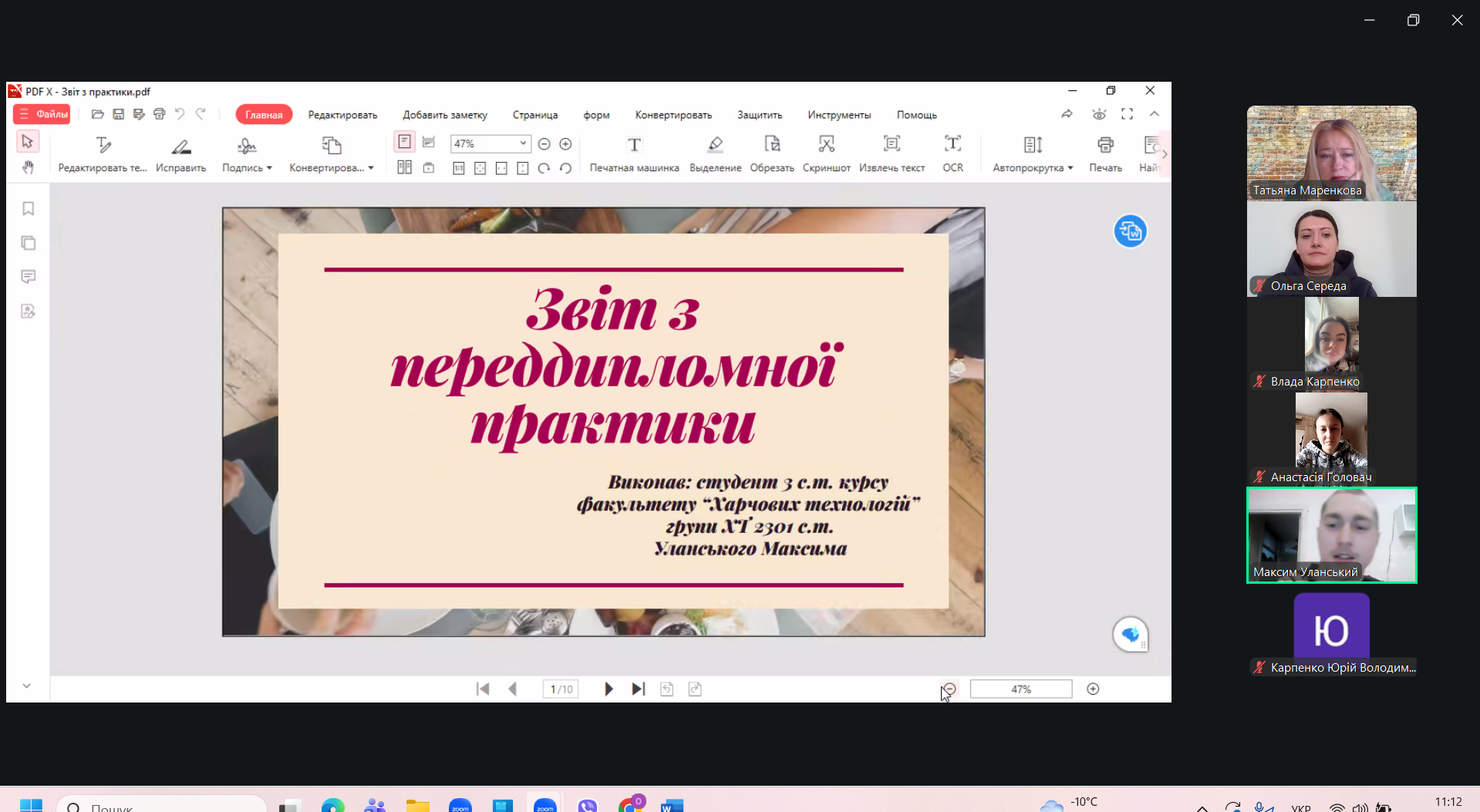Click the Файлы button
1480x812 pixels.
coord(42,114)
